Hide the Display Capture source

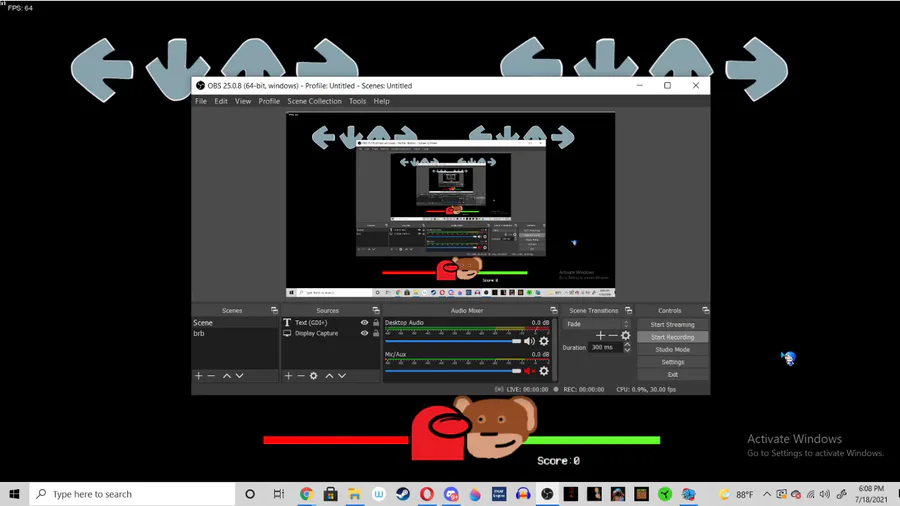point(364,333)
